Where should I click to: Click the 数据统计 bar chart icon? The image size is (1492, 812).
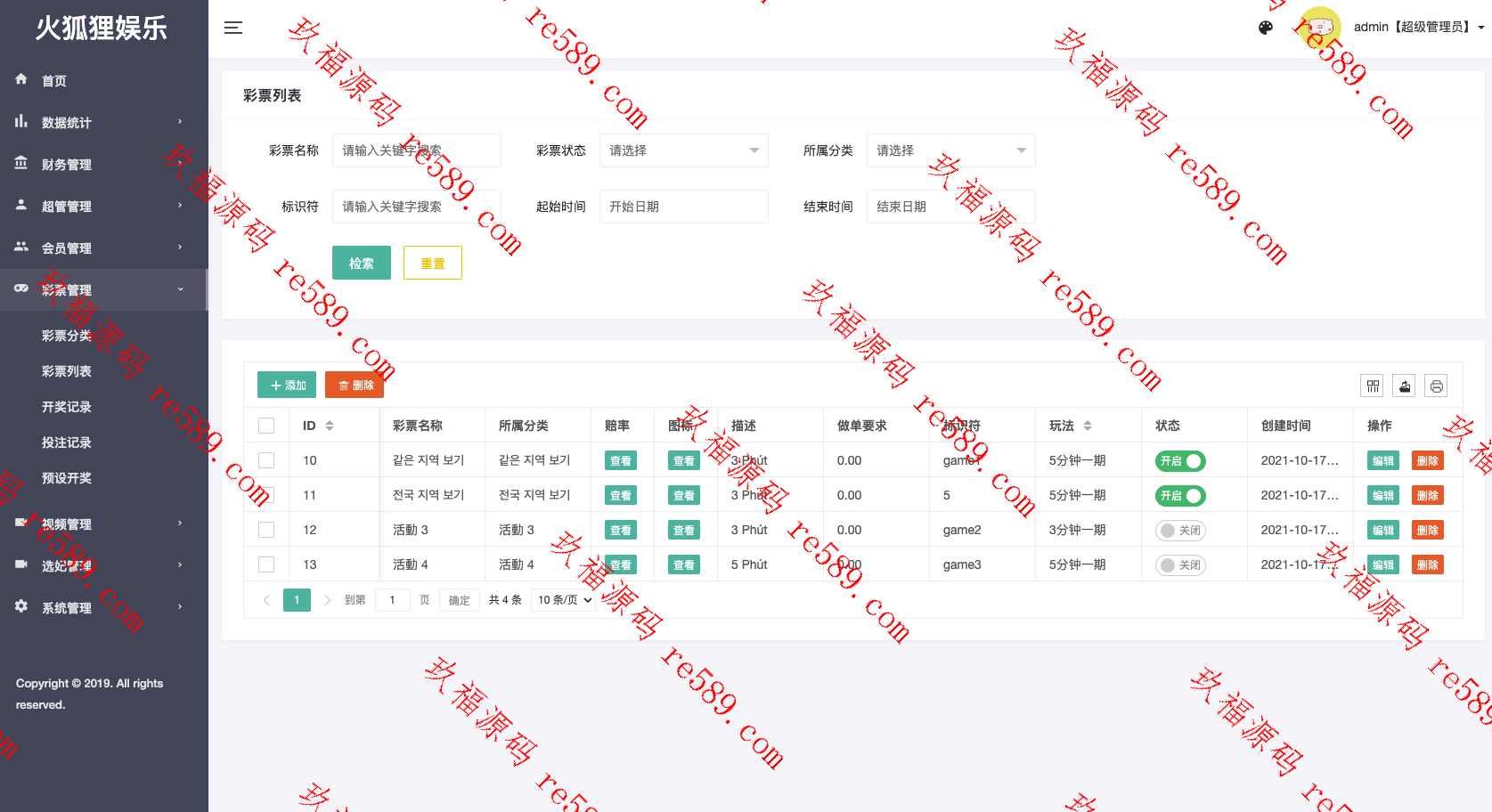pyautogui.click(x=21, y=121)
